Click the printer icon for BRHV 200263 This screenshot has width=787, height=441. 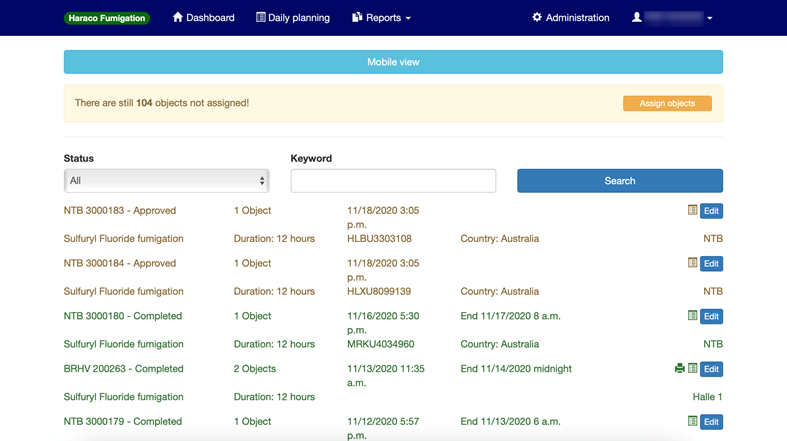click(680, 369)
